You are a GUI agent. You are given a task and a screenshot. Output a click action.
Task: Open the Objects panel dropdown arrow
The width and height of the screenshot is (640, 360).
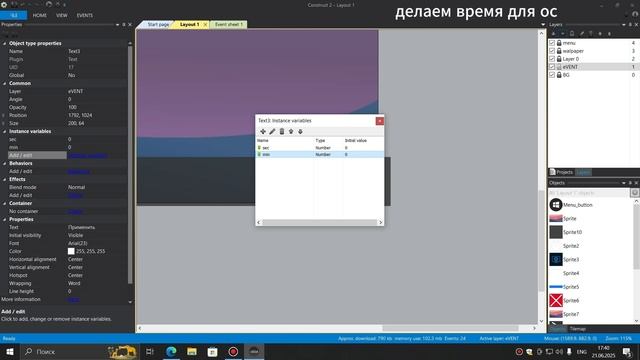coord(624,183)
